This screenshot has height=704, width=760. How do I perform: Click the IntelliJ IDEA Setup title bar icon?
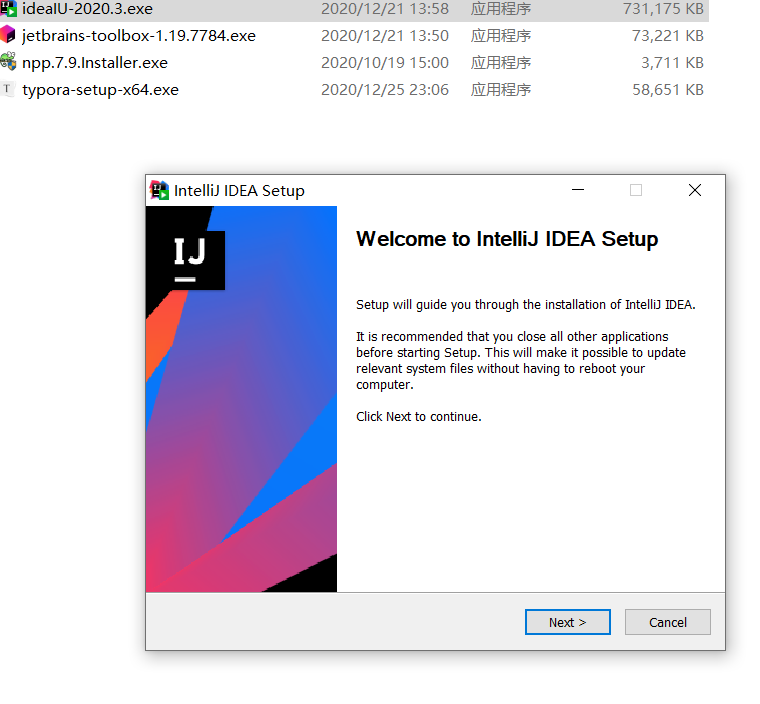pyautogui.click(x=159, y=190)
